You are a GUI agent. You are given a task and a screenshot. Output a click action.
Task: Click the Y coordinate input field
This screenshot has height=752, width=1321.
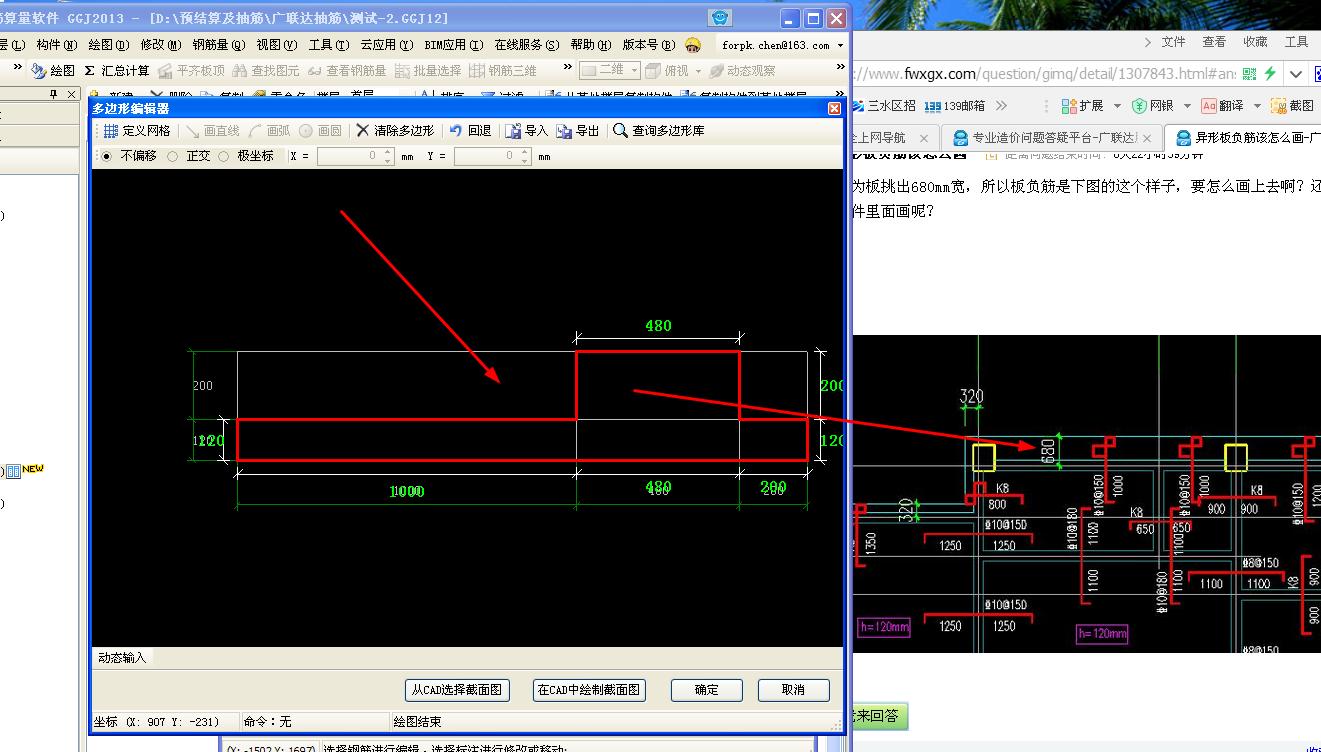coord(492,156)
